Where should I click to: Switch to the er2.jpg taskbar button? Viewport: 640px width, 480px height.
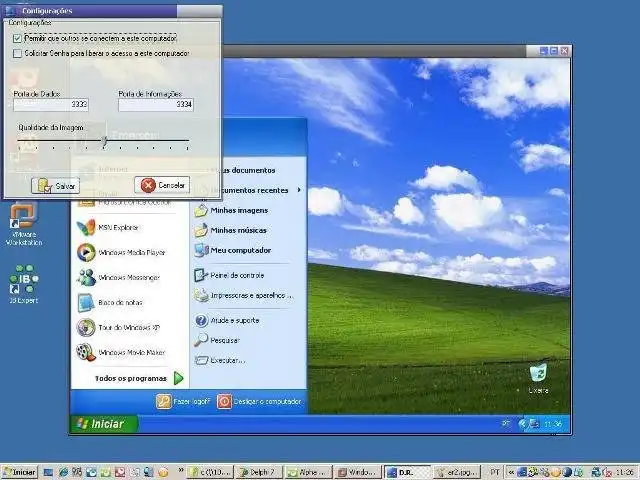457,472
